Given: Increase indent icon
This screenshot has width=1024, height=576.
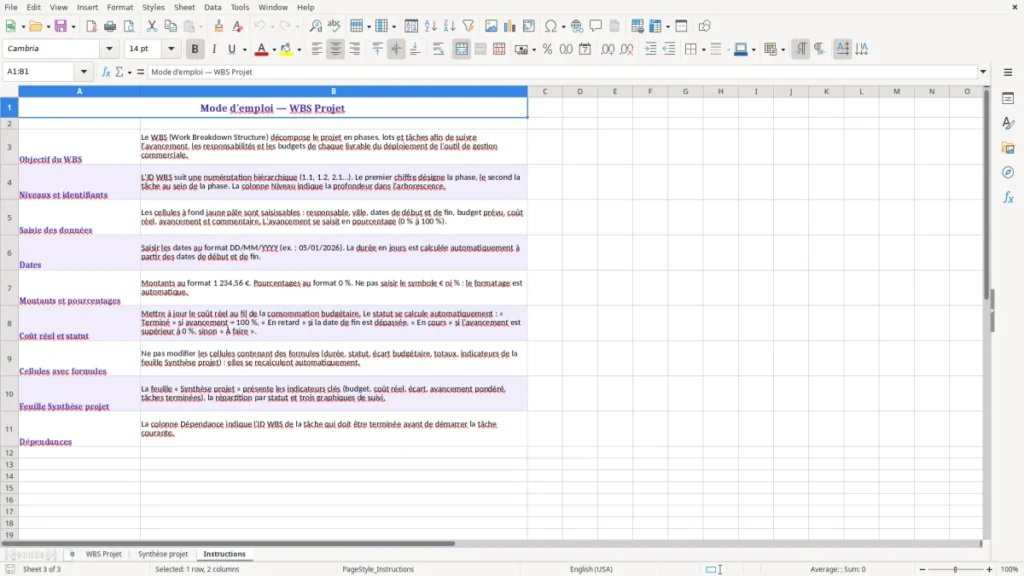Looking at the screenshot, I should tap(650, 49).
